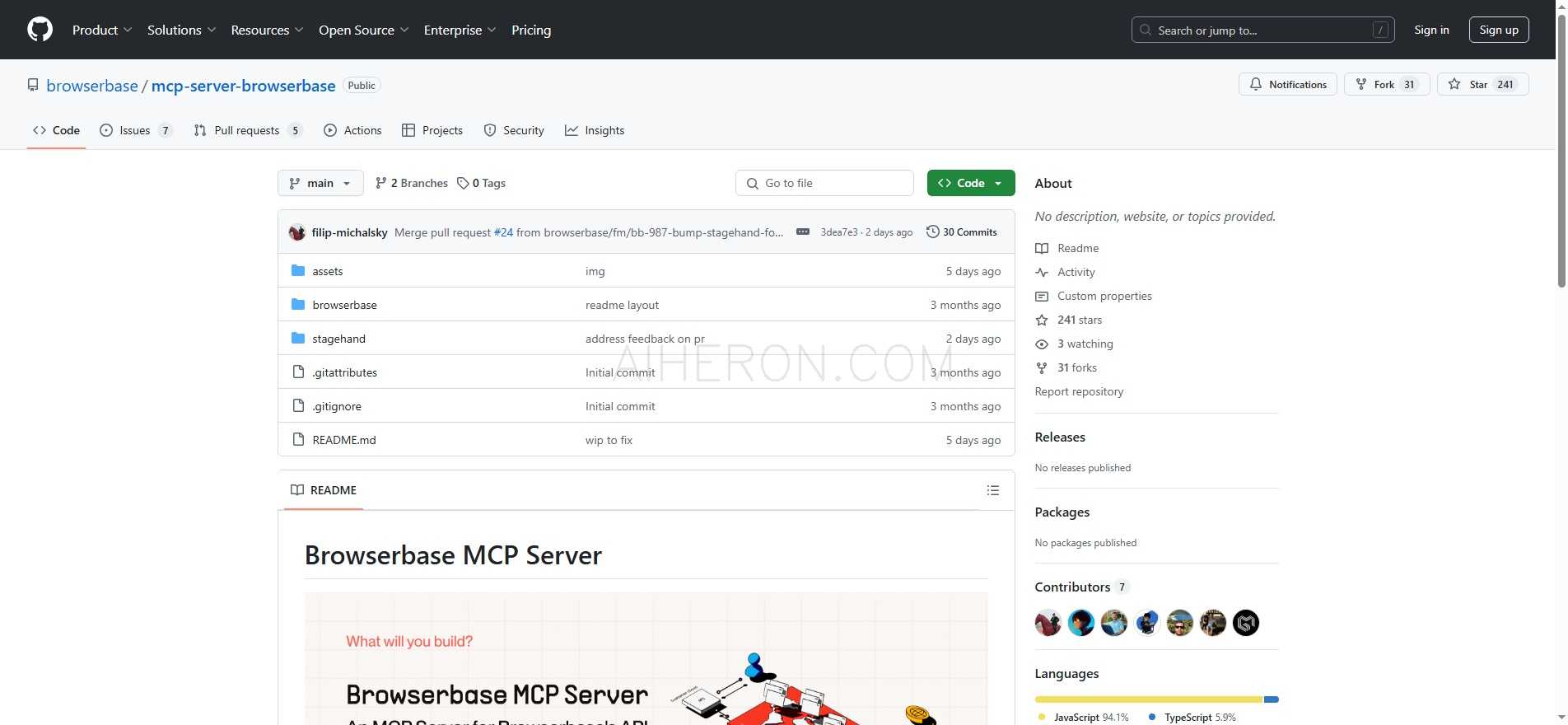Click the Notifications bell button
Viewport: 1568px width, 725px height.
click(1287, 85)
